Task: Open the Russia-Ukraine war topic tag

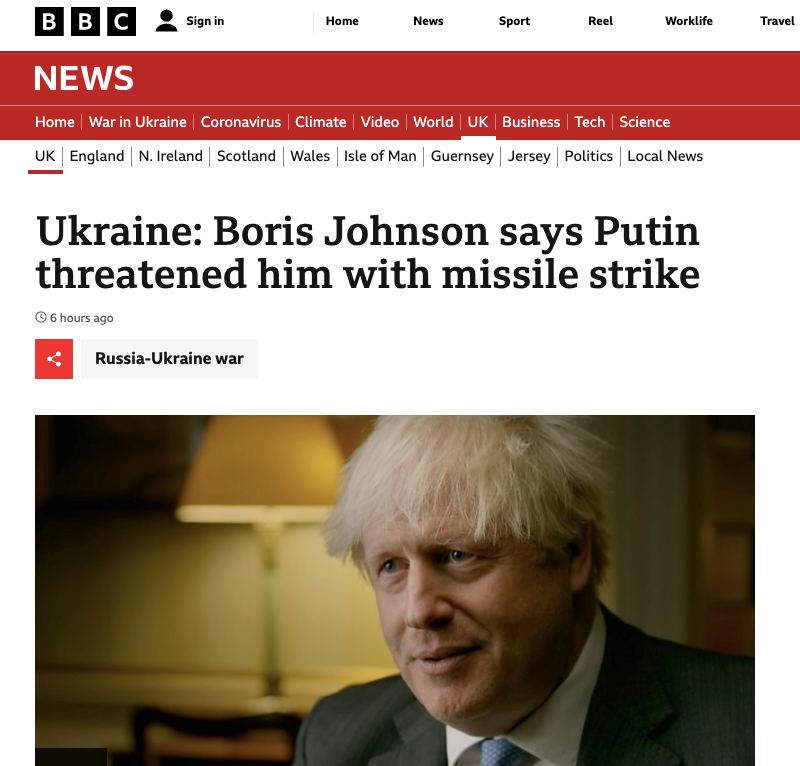Action: click(x=169, y=359)
